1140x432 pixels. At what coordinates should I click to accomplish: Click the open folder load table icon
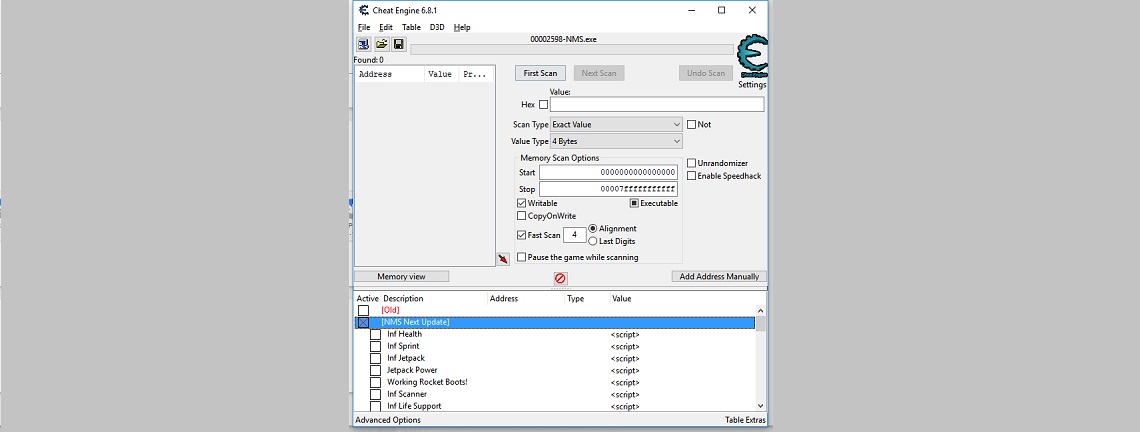click(x=381, y=44)
